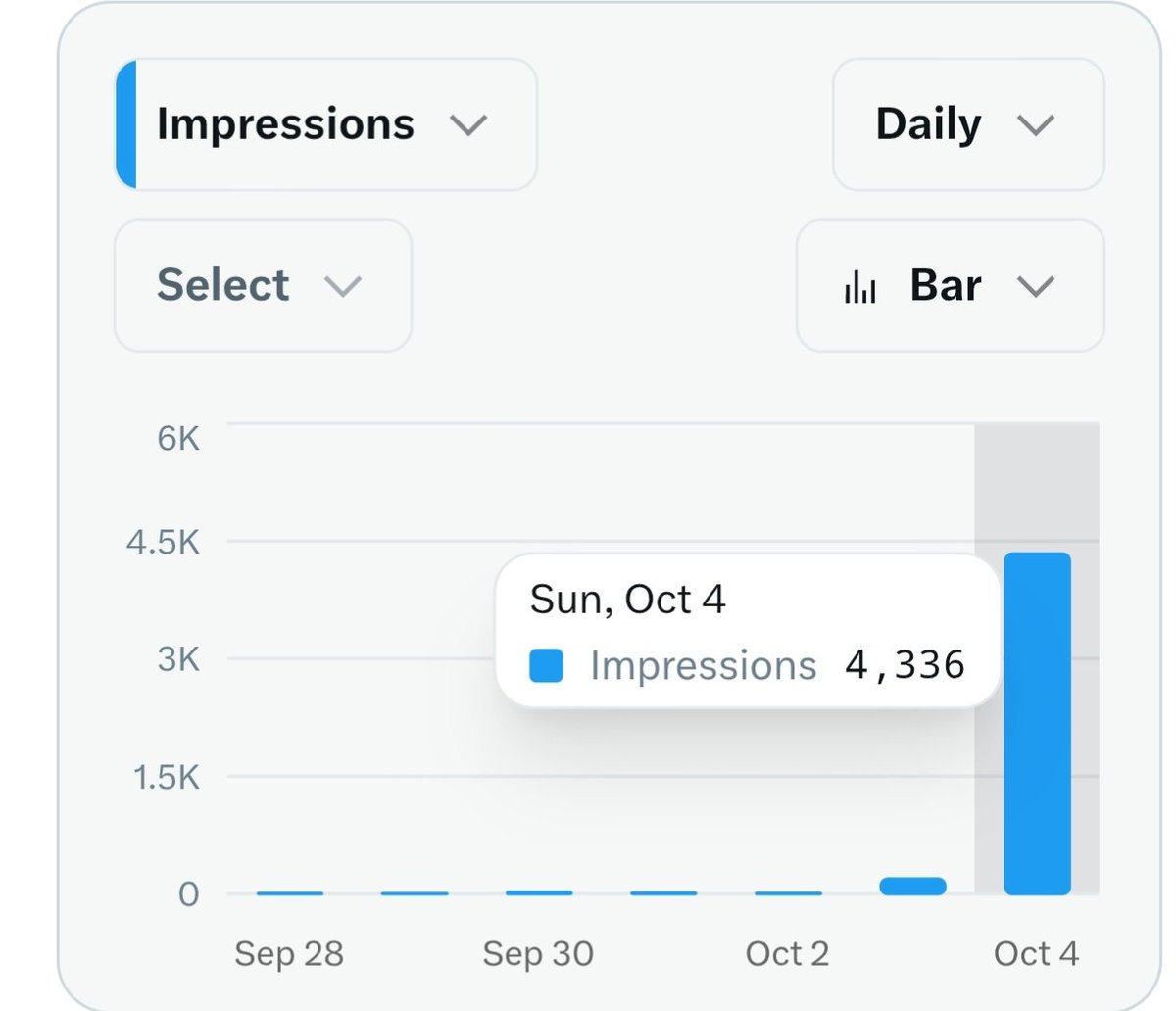This screenshot has height=1011, width=1176.
Task: Click the small Oct 3 bar
Action: coord(912,886)
